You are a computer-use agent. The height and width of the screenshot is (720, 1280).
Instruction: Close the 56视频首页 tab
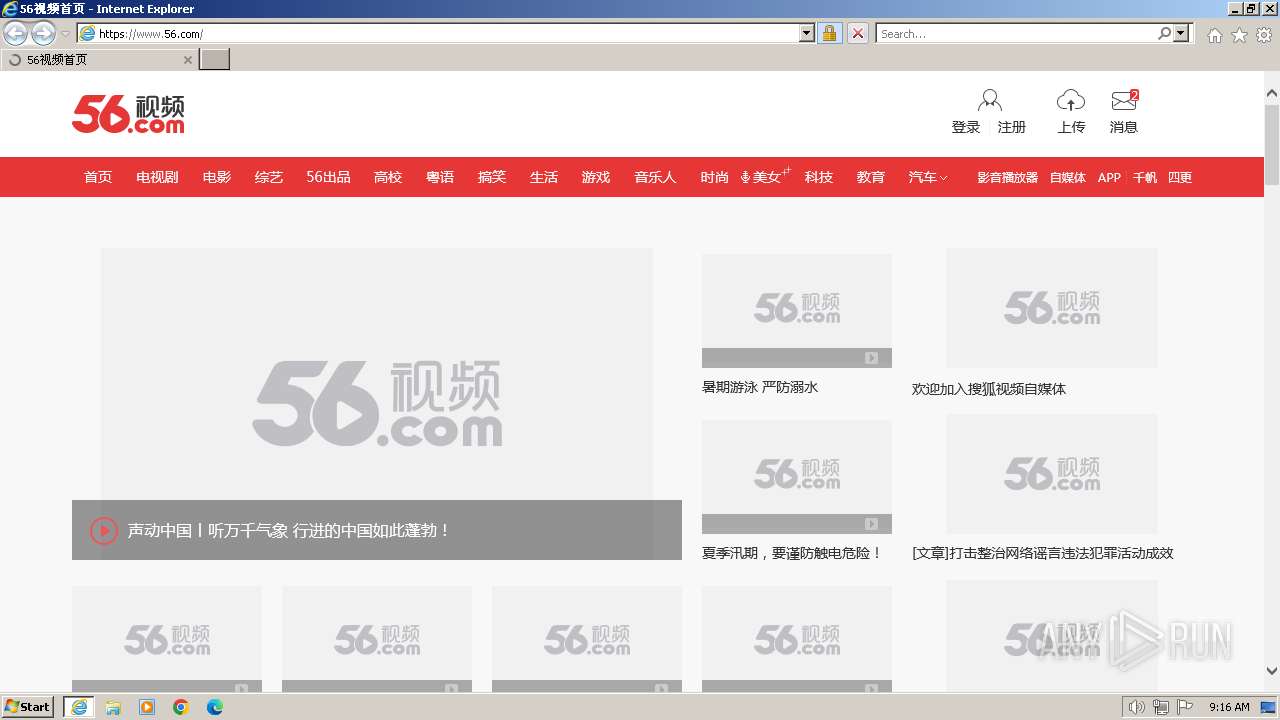click(187, 60)
